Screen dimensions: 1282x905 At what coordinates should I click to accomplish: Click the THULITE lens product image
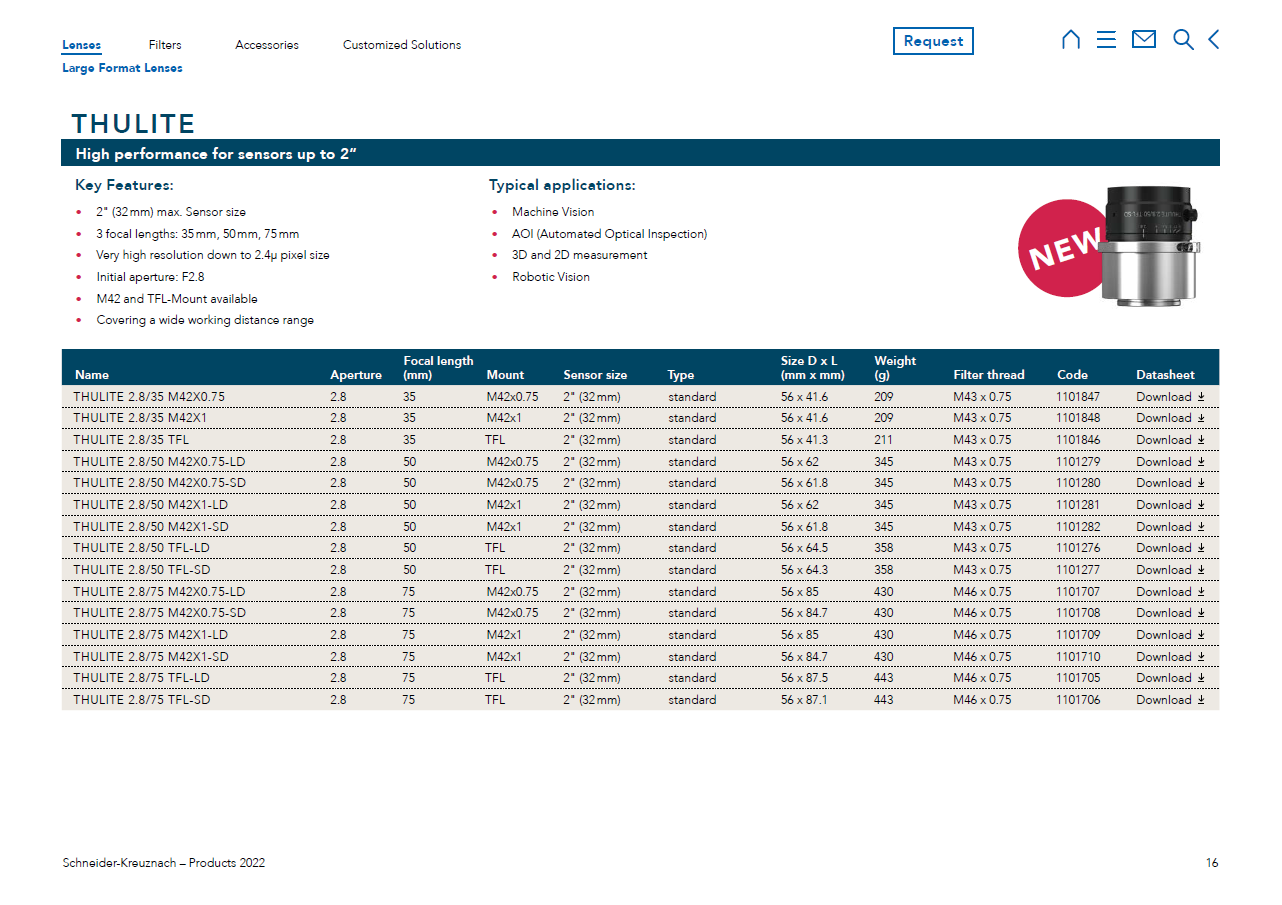click(1152, 245)
